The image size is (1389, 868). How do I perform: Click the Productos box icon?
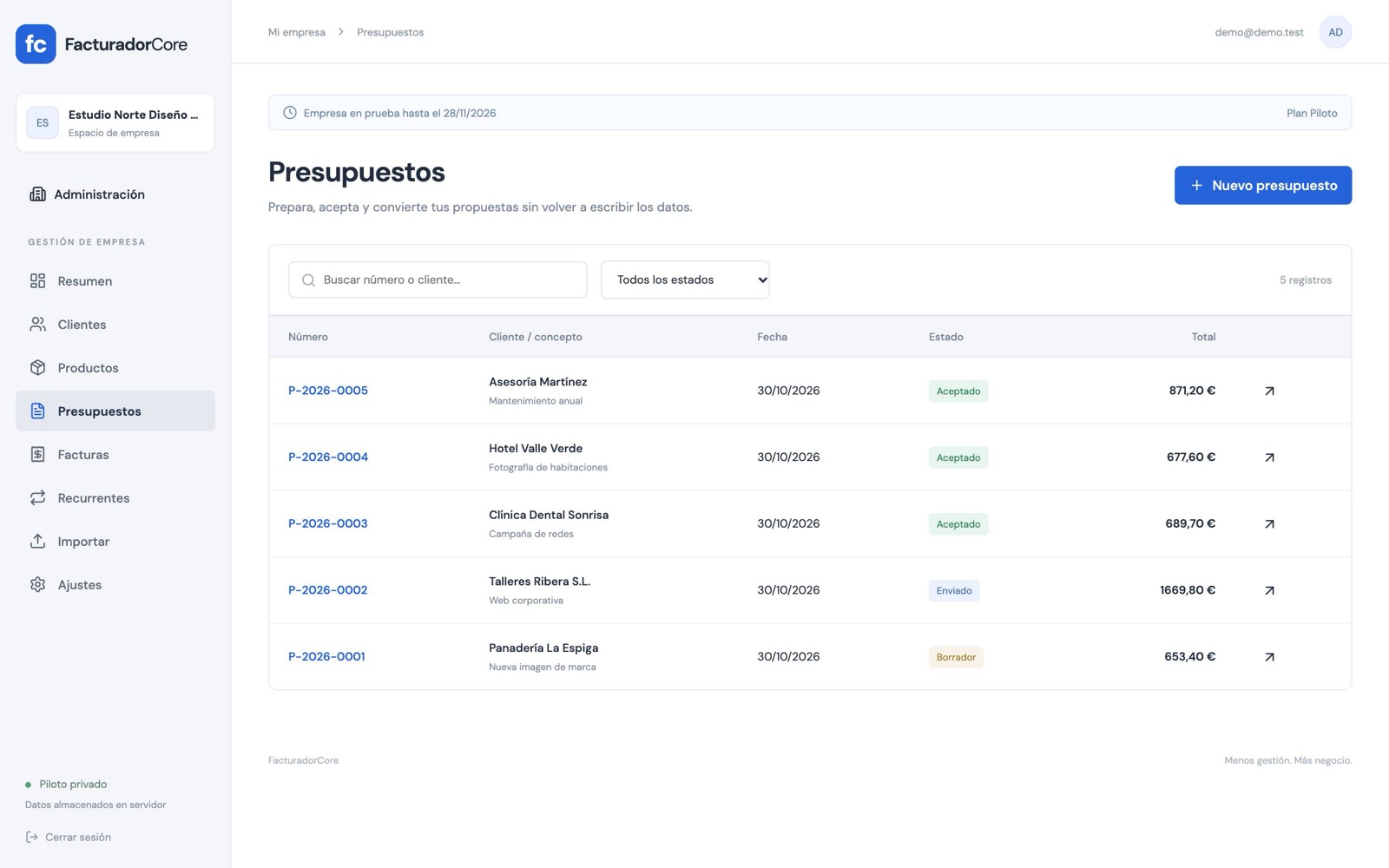(37, 368)
